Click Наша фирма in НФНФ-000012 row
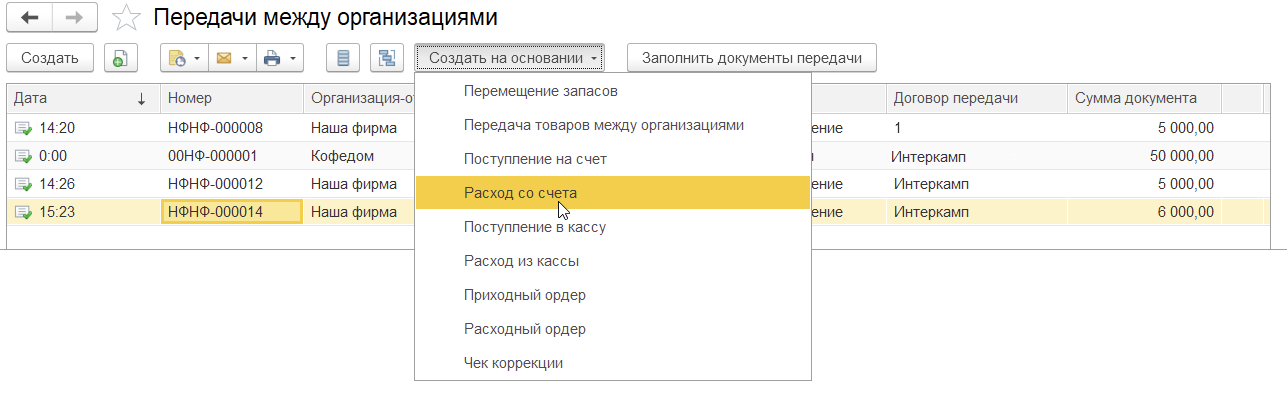This screenshot has height=399, width=1287. [354, 184]
